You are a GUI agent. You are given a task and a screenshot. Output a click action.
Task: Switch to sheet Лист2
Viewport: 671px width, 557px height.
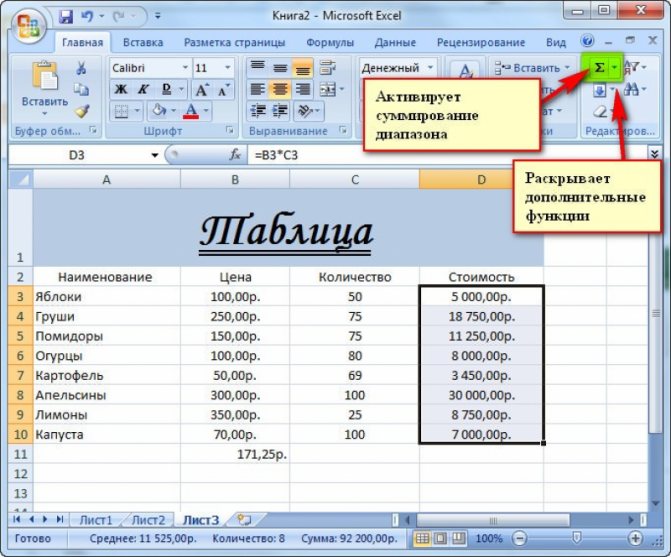pyautogui.click(x=148, y=520)
